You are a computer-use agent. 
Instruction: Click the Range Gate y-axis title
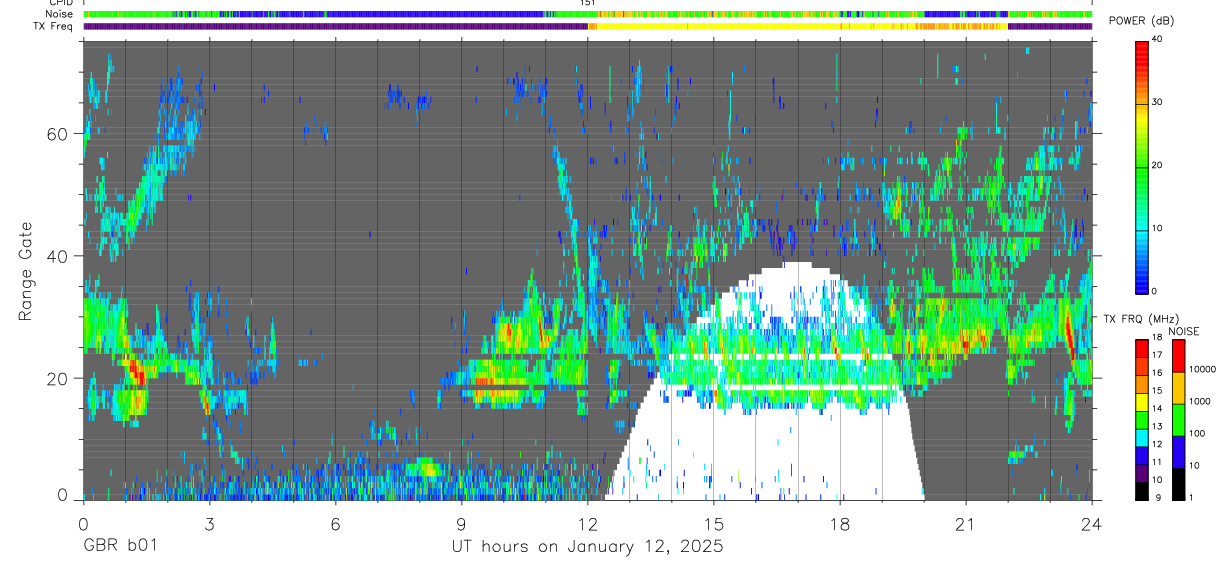tap(27, 271)
